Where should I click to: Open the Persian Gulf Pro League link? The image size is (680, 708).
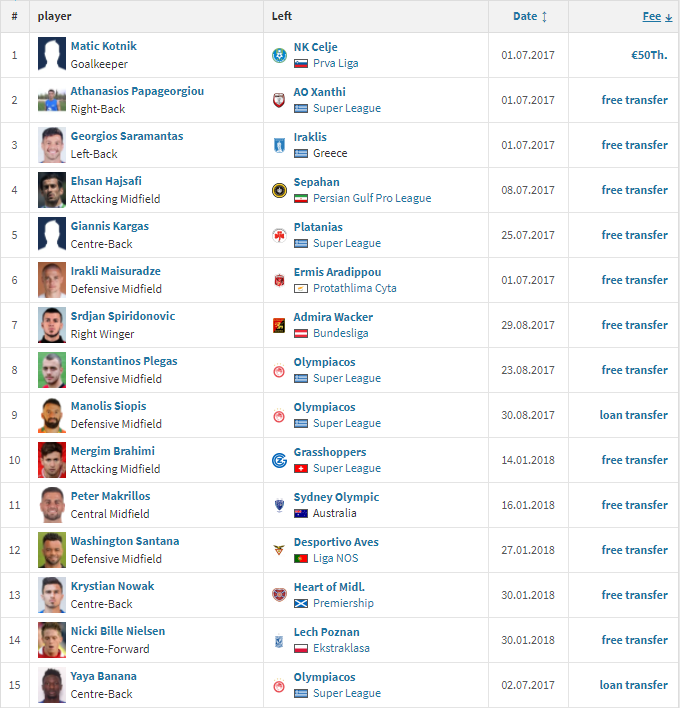[x=372, y=198]
